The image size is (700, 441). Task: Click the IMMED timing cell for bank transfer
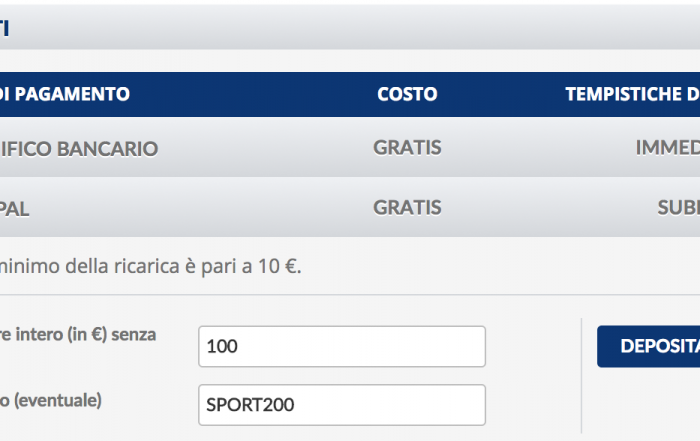(667, 148)
